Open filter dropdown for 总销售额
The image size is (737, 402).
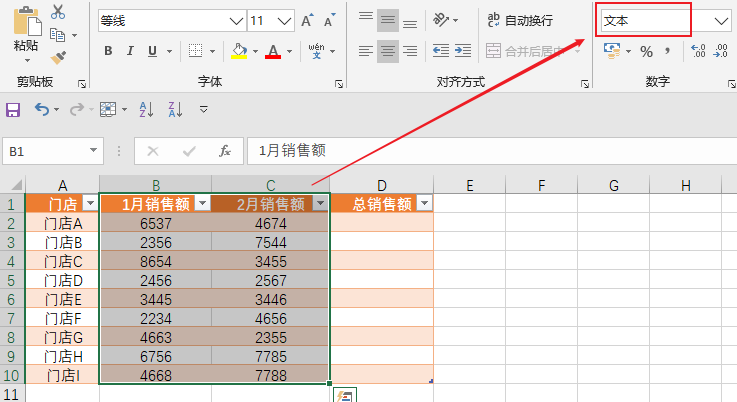(424, 204)
